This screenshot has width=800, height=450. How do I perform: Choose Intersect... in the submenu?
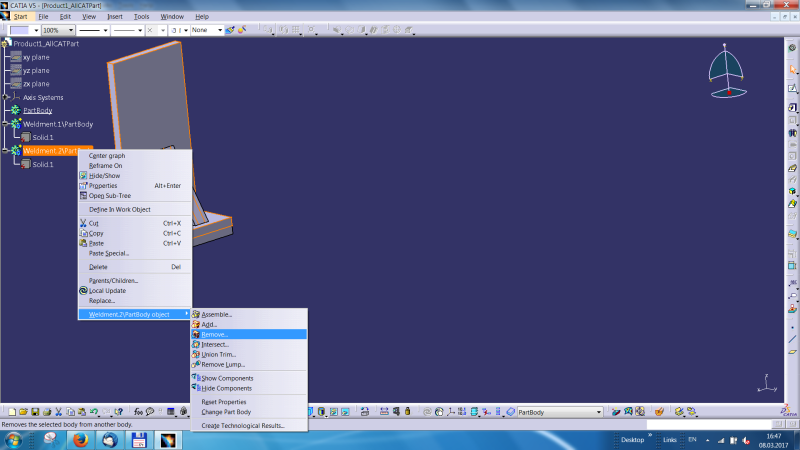[249, 344]
